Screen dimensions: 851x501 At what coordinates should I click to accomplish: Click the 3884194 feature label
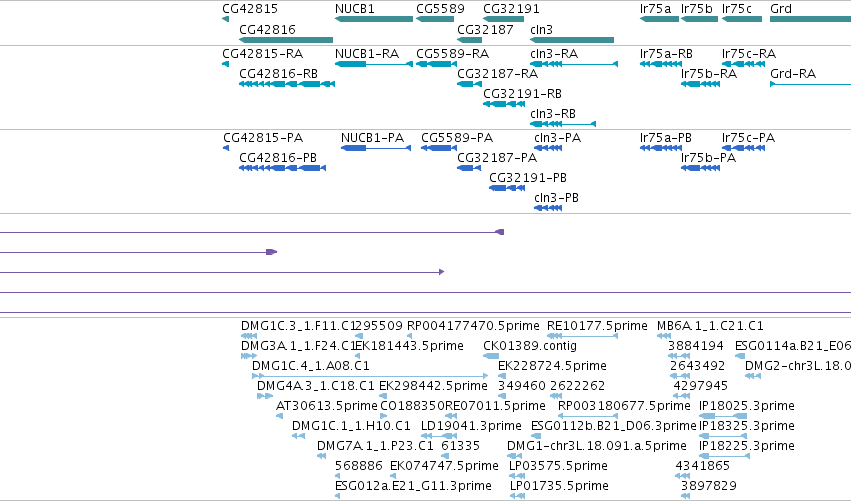click(696, 346)
